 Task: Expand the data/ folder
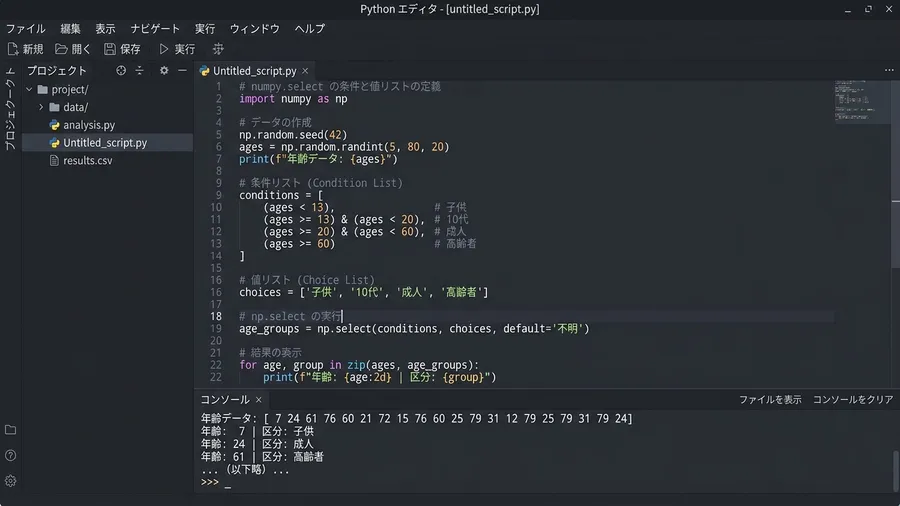(41, 107)
